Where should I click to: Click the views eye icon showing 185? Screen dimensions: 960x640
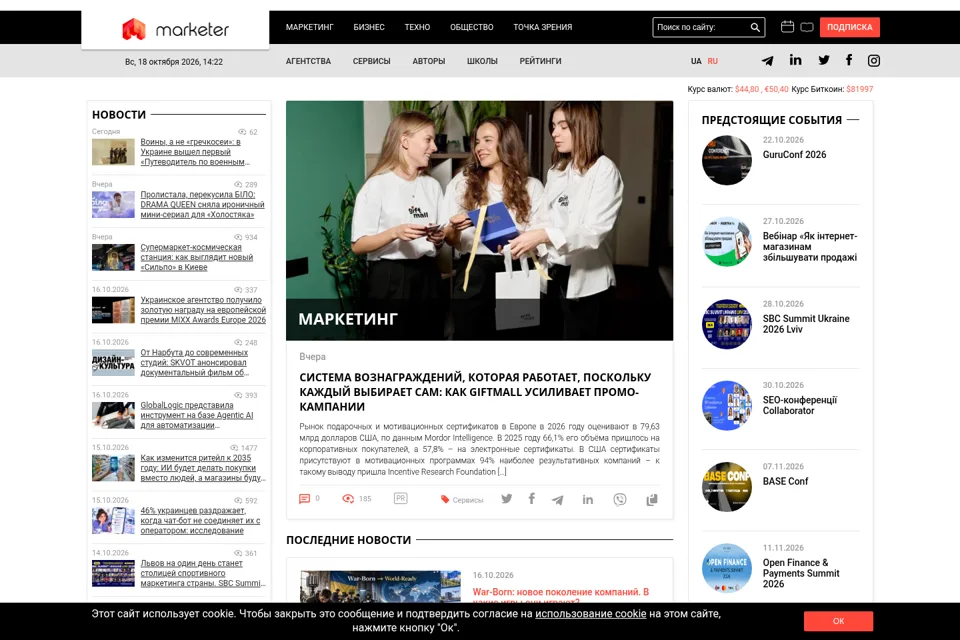pos(348,499)
